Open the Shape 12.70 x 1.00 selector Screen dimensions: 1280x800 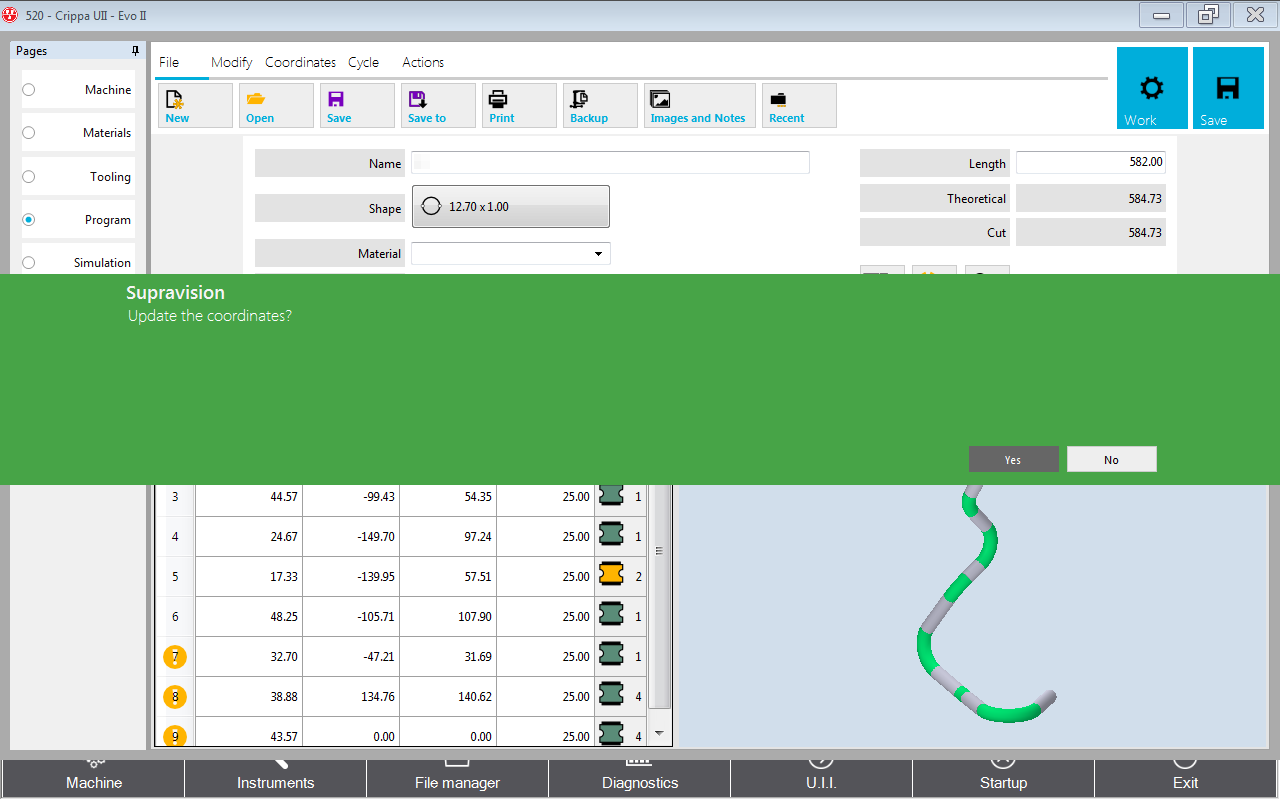tap(510, 207)
